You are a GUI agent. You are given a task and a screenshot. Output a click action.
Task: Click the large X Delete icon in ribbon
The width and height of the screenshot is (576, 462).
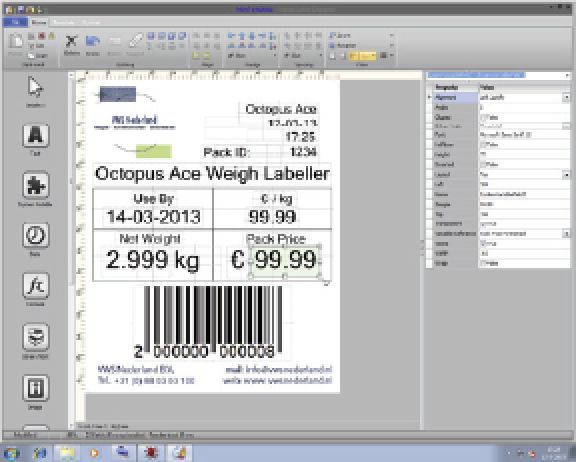click(x=71, y=41)
